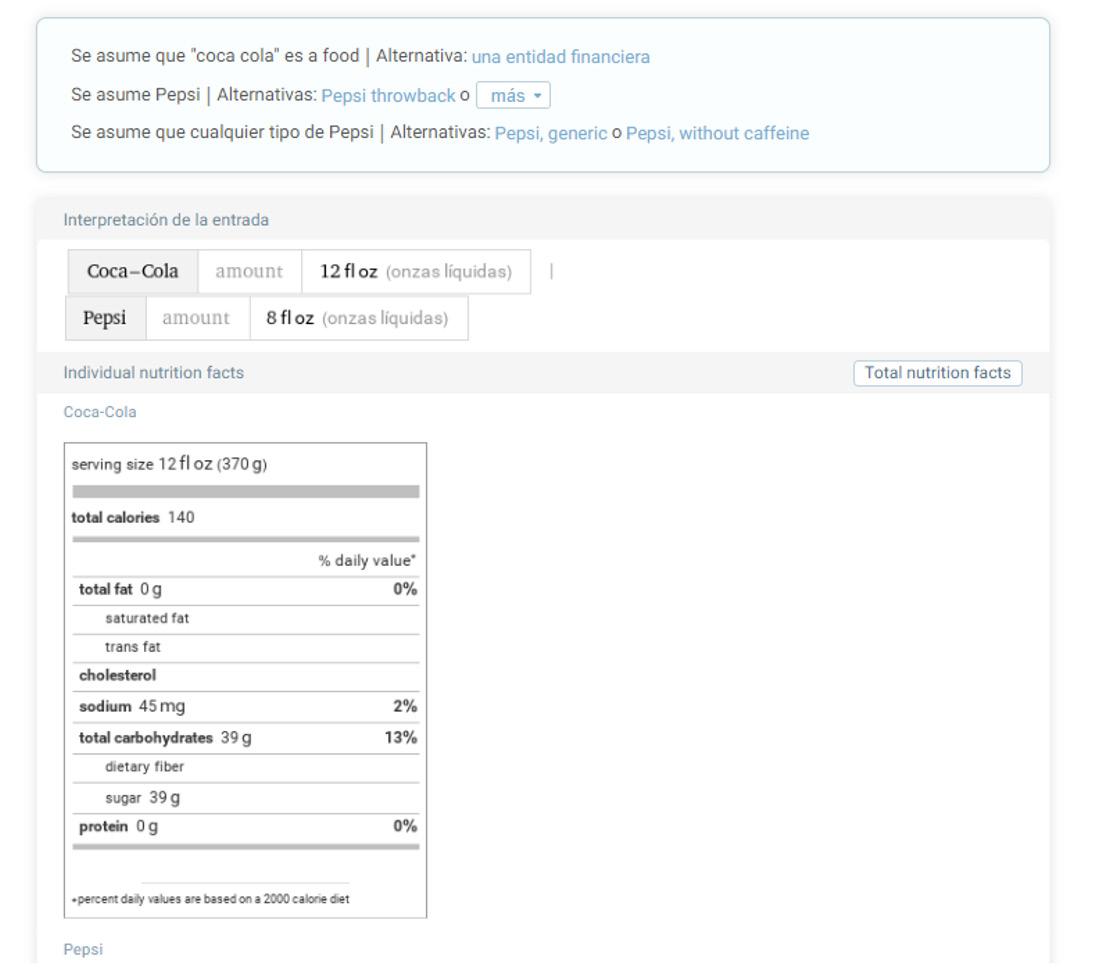Click the "una entidad financiera" alternative link
The image size is (1120, 980).
coord(560,57)
